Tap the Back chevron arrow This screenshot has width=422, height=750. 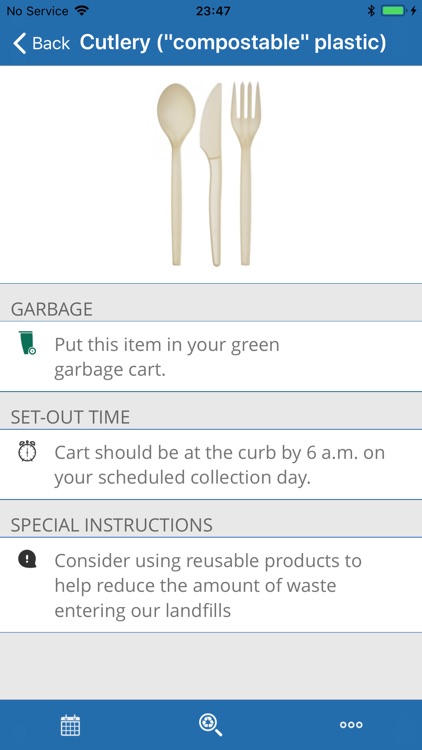pos(19,43)
